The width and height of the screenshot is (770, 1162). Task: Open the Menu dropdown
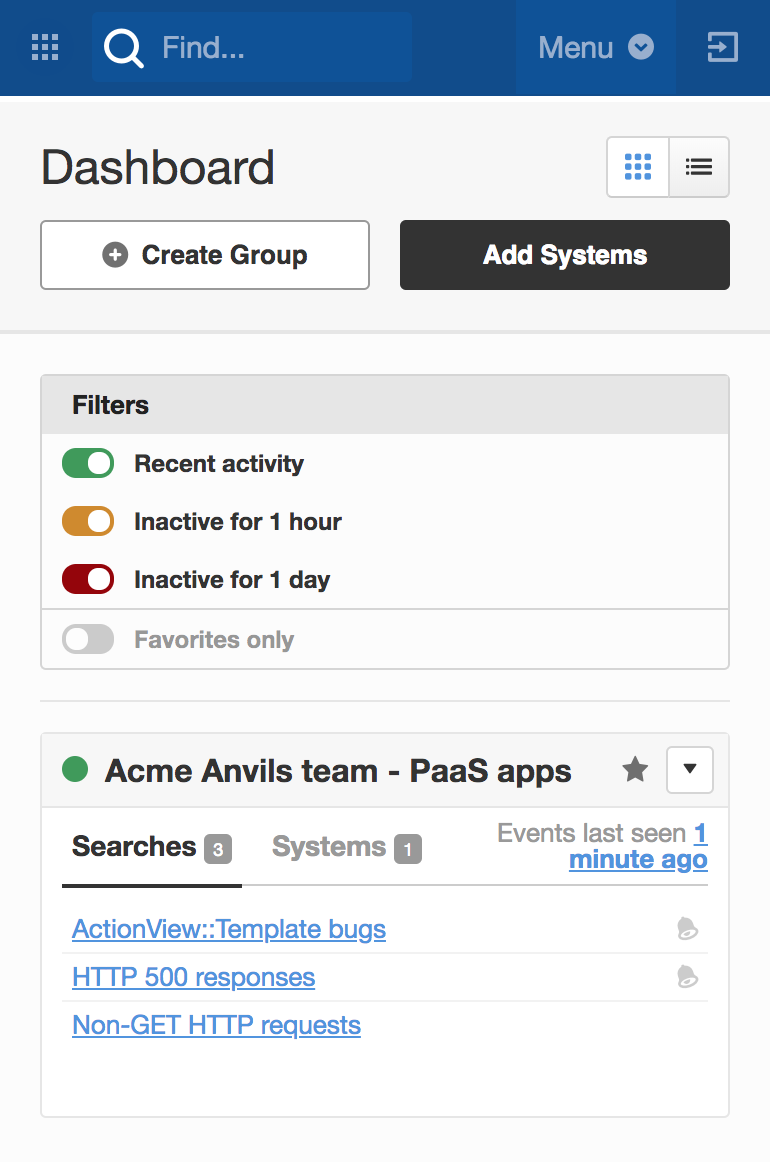pyautogui.click(x=596, y=48)
